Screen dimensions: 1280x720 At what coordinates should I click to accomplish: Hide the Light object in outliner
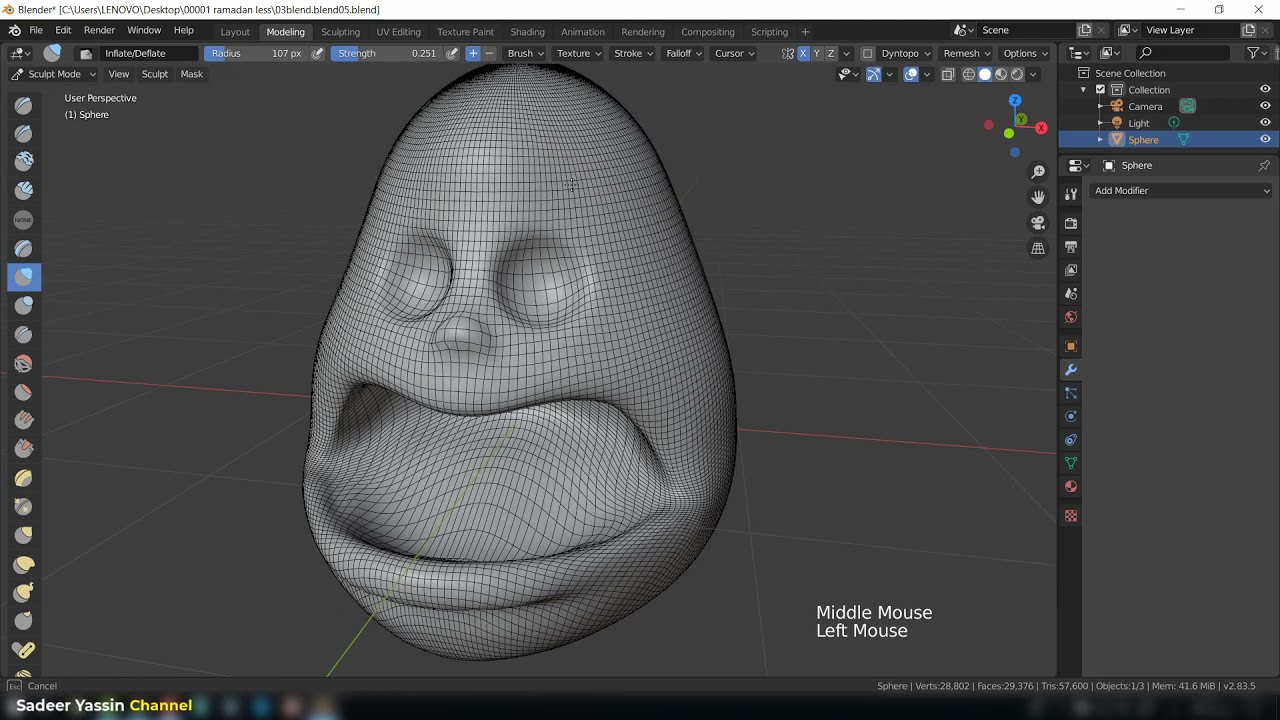(x=1265, y=123)
